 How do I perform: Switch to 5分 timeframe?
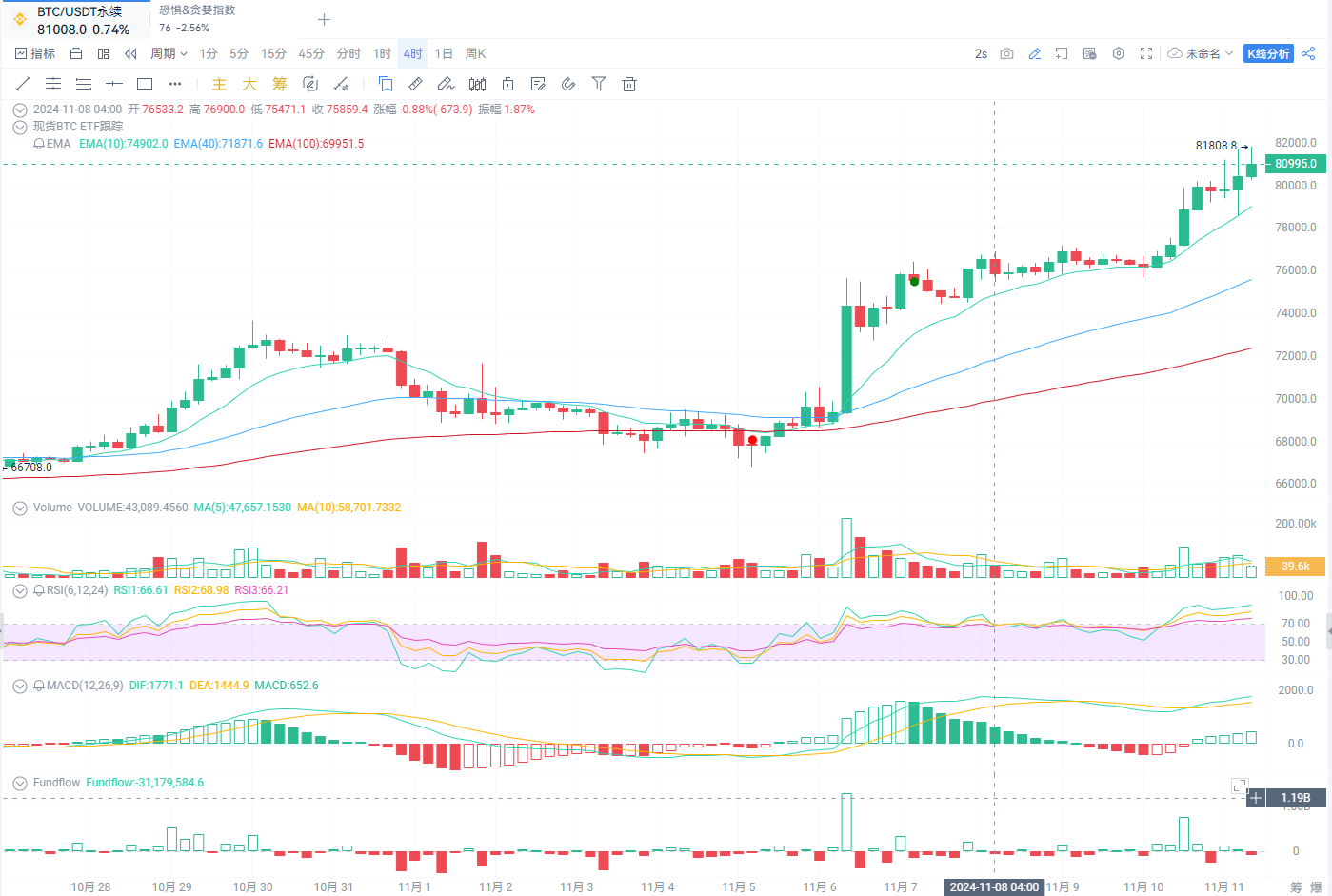[x=239, y=53]
